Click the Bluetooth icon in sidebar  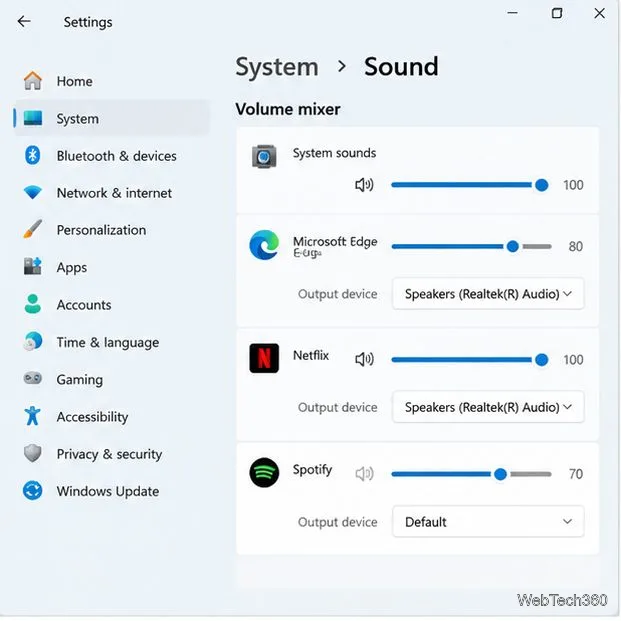click(x=32, y=155)
